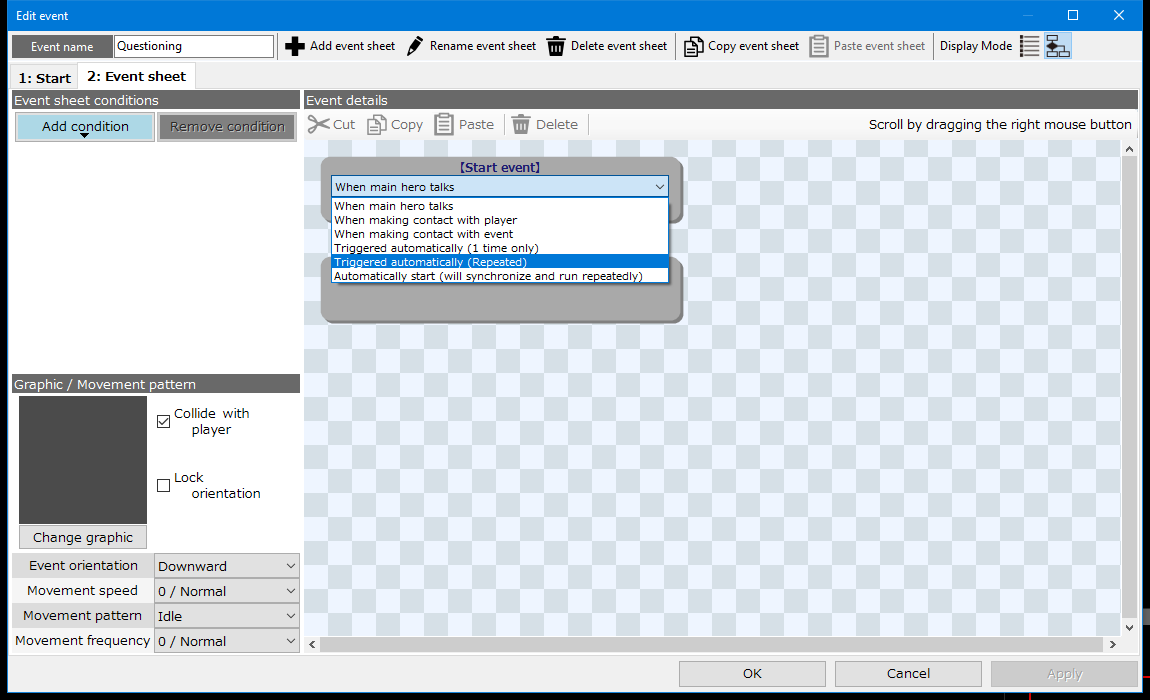The height and width of the screenshot is (700, 1150).
Task: Open the Movement speed dropdown
Action: [x=227, y=591]
